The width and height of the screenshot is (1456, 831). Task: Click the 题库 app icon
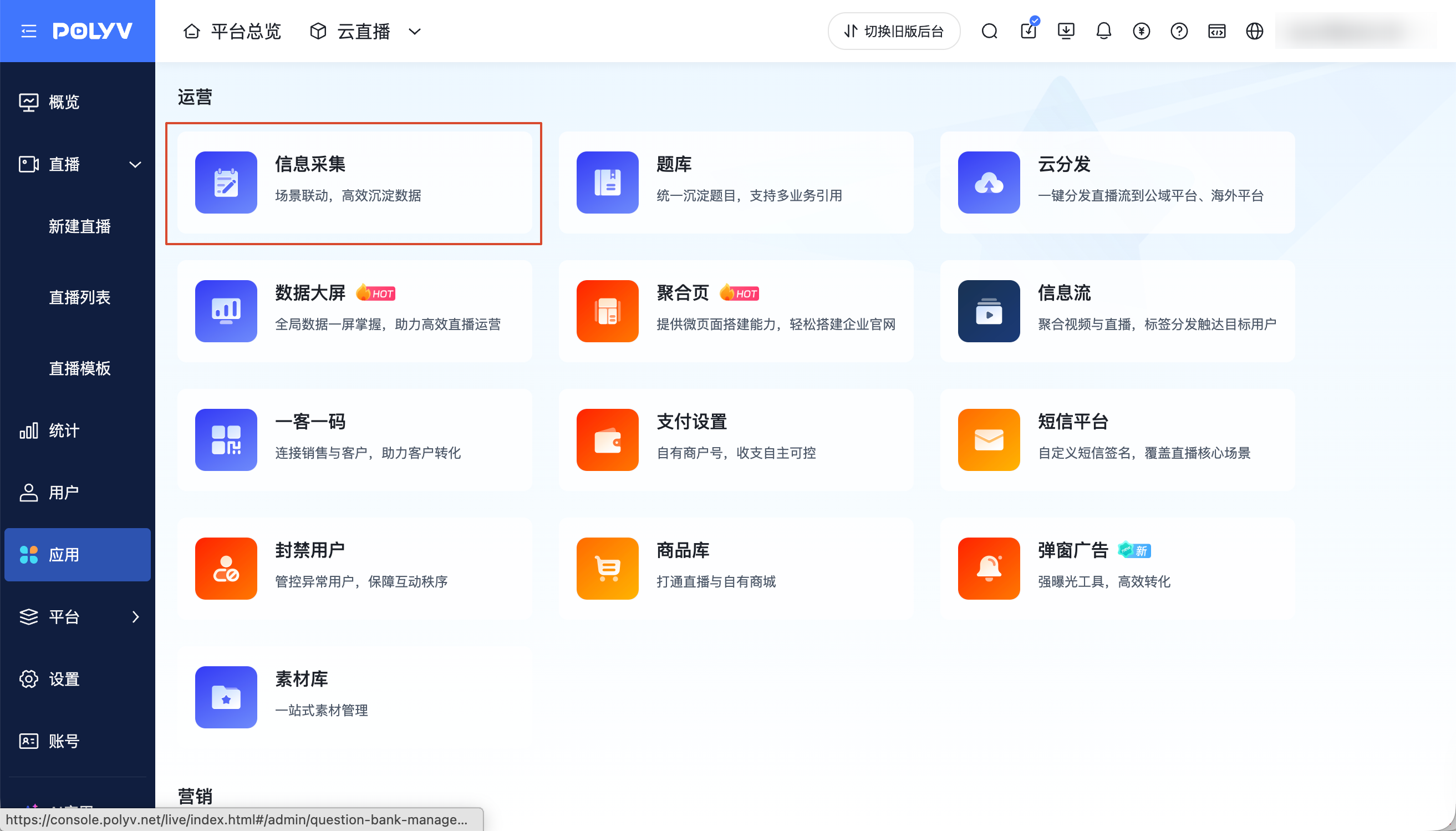point(607,183)
